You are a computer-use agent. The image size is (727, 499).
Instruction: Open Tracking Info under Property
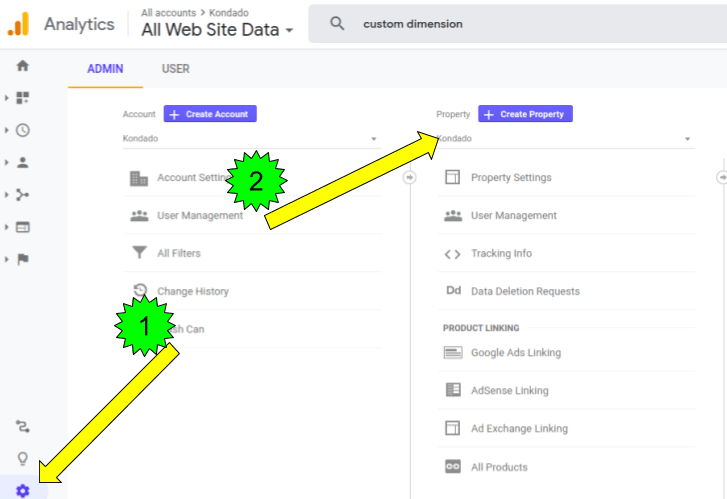(501, 254)
